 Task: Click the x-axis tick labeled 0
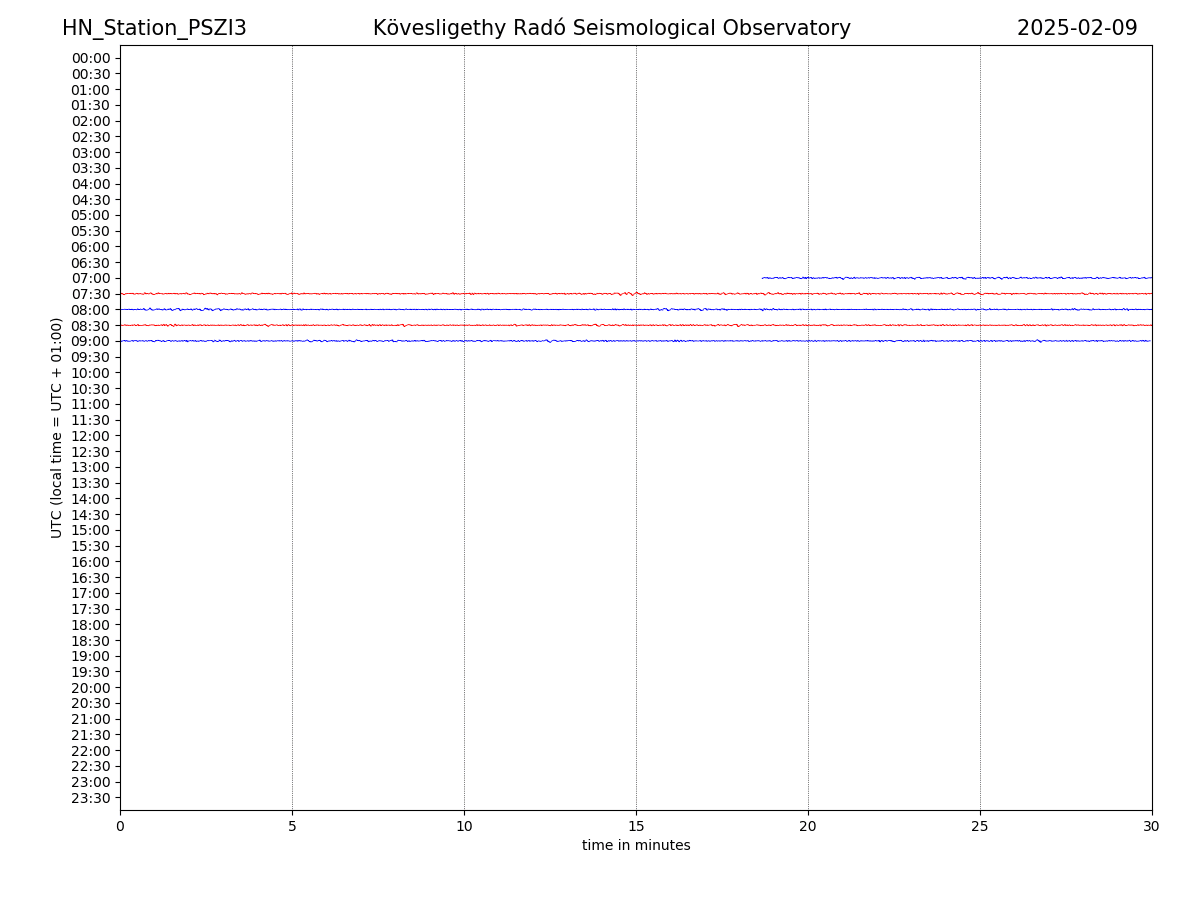pos(120,826)
